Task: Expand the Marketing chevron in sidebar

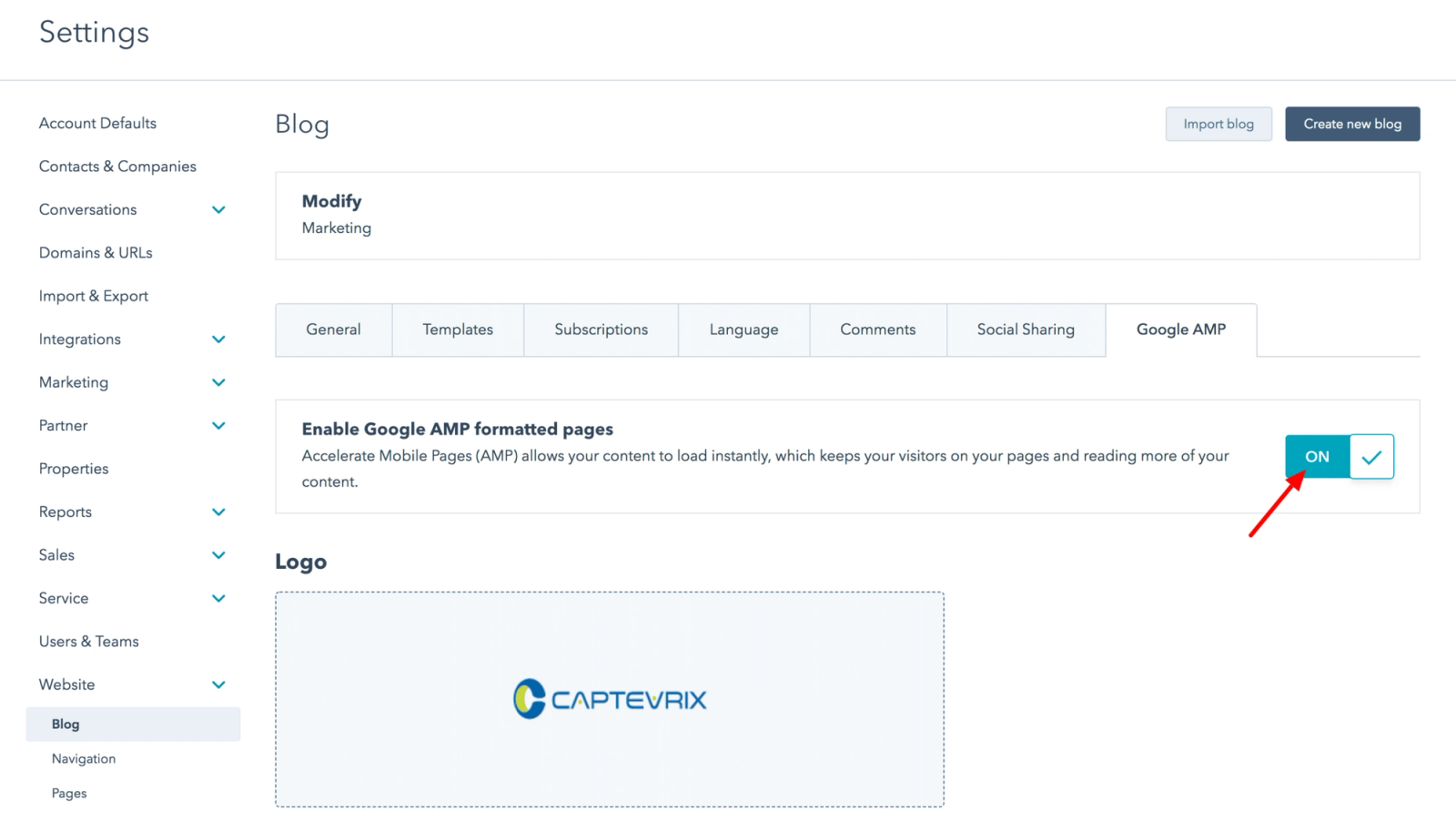Action: click(218, 382)
